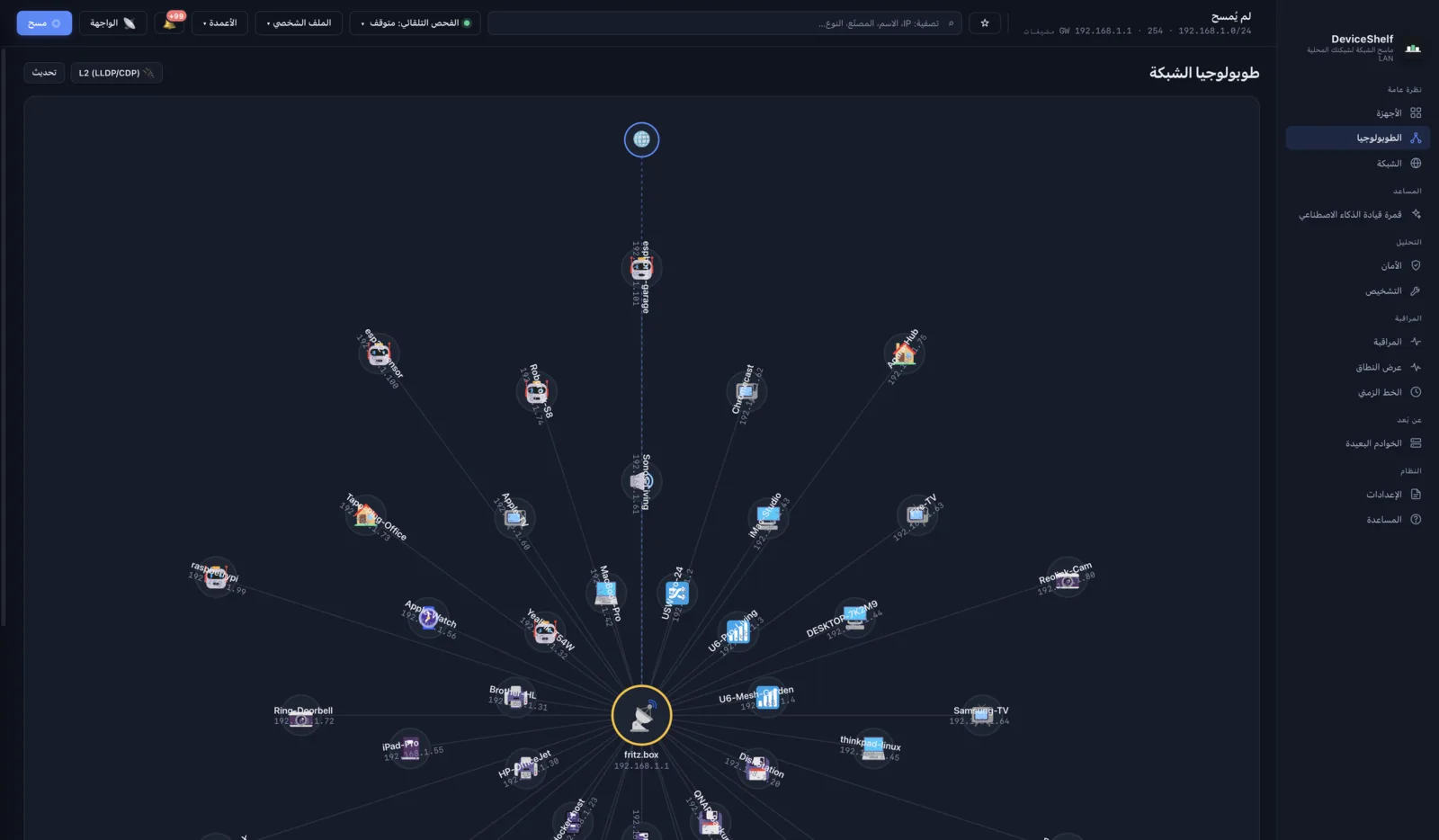Click the مسح scan button

pyautogui.click(x=44, y=23)
